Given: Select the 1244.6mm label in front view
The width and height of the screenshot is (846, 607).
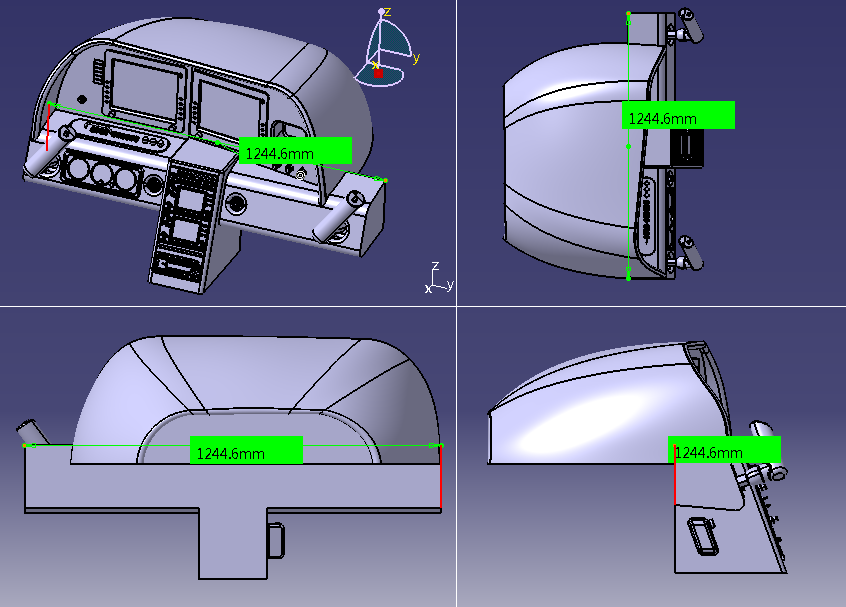Looking at the screenshot, I should coord(246,450).
